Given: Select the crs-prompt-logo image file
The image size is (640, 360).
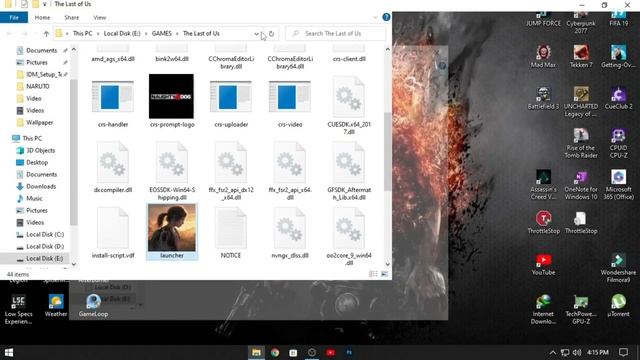Looking at the screenshot, I should 171,101.
